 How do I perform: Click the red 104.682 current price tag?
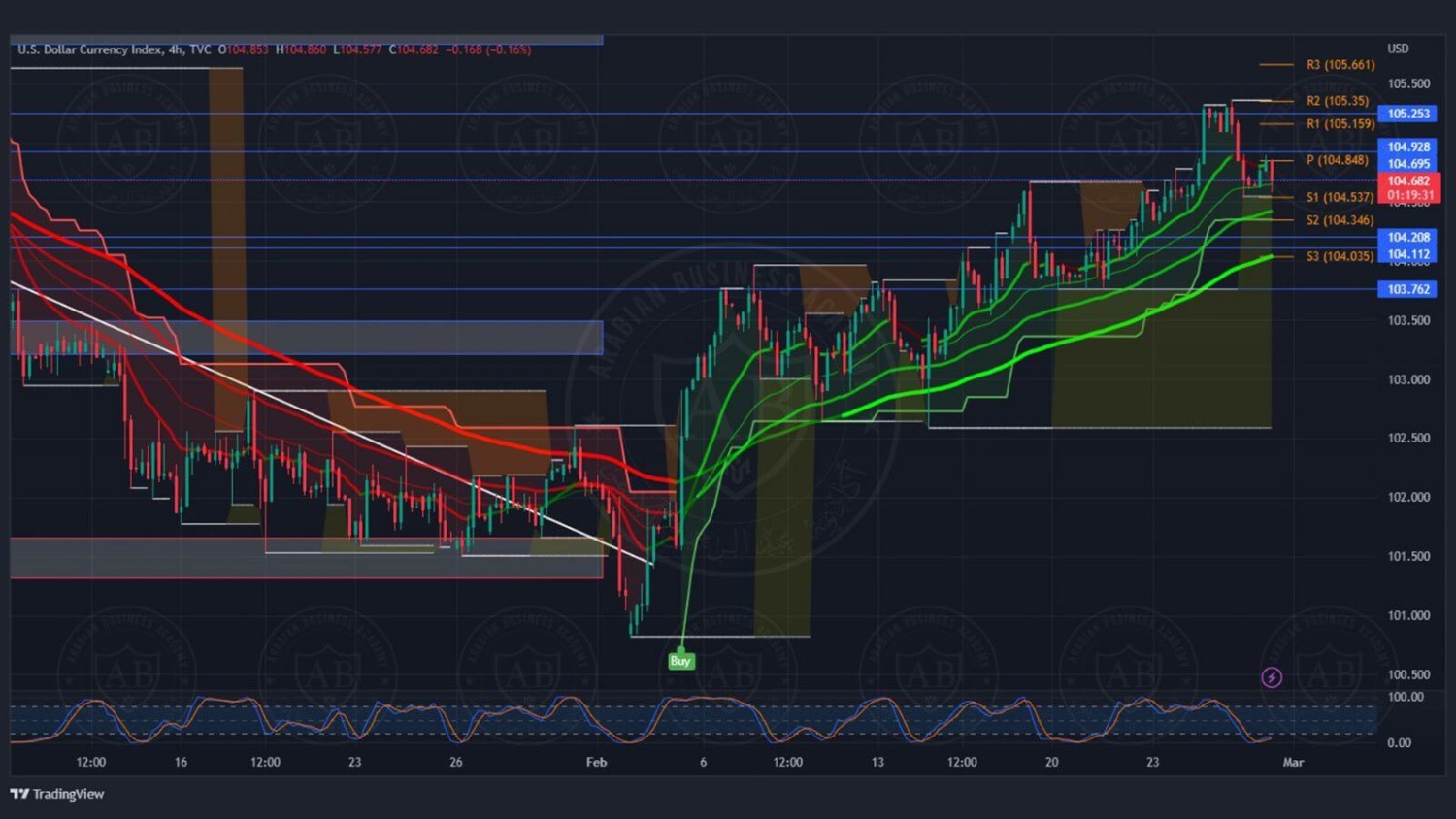click(x=1408, y=181)
